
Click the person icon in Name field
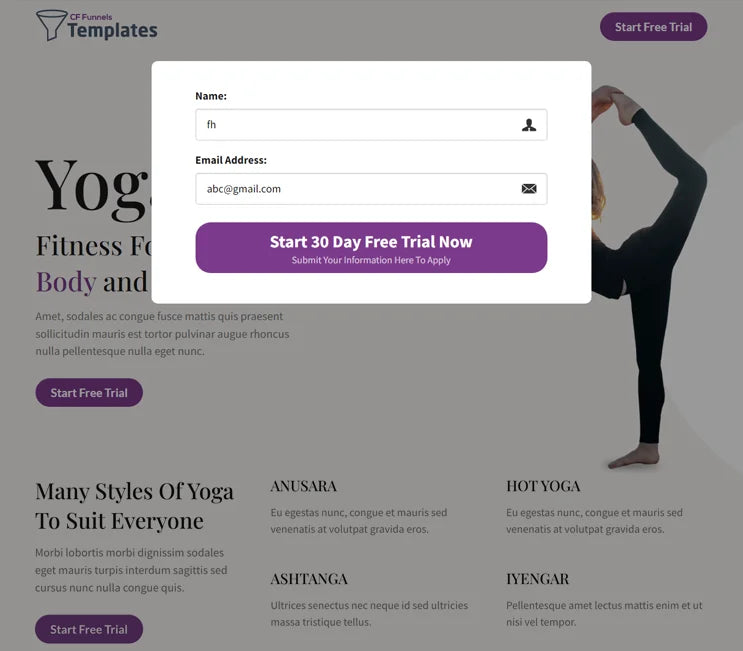pyautogui.click(x=529, y=125)
